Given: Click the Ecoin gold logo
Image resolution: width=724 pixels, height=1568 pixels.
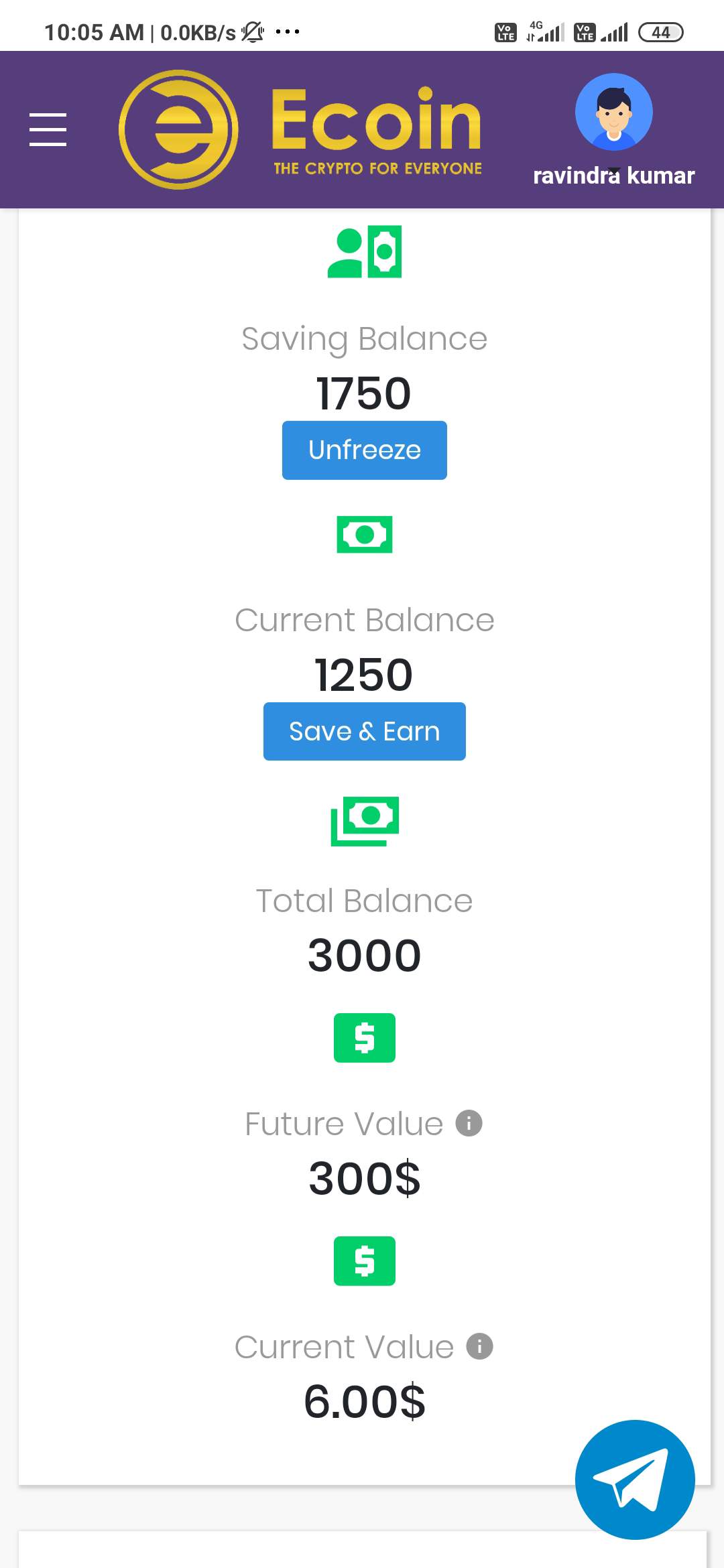Looking at the screenshot, I should coord(178,129).
